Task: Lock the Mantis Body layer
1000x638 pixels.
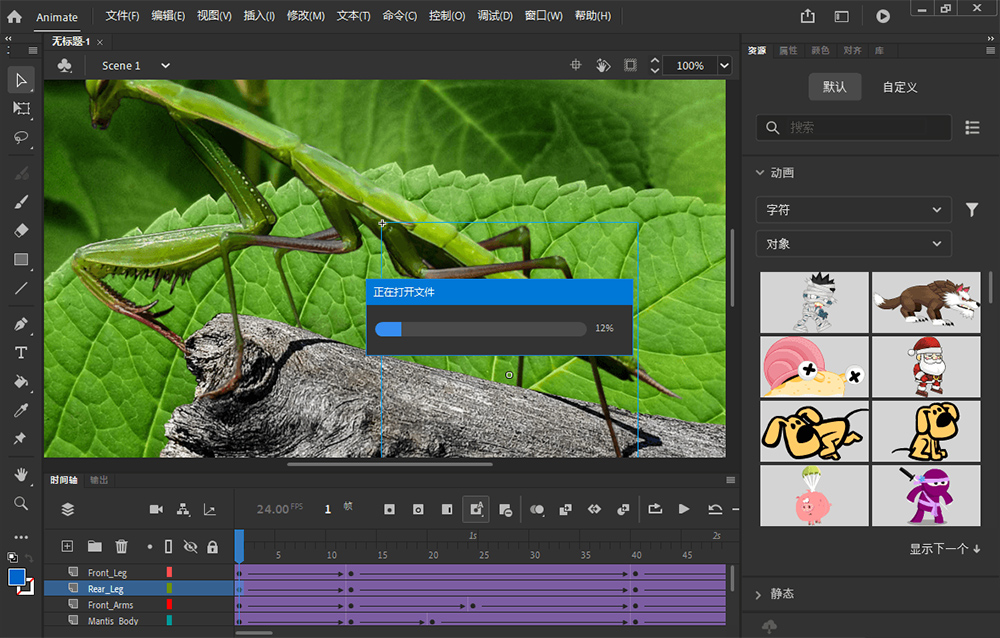Action: coord(211,621)
